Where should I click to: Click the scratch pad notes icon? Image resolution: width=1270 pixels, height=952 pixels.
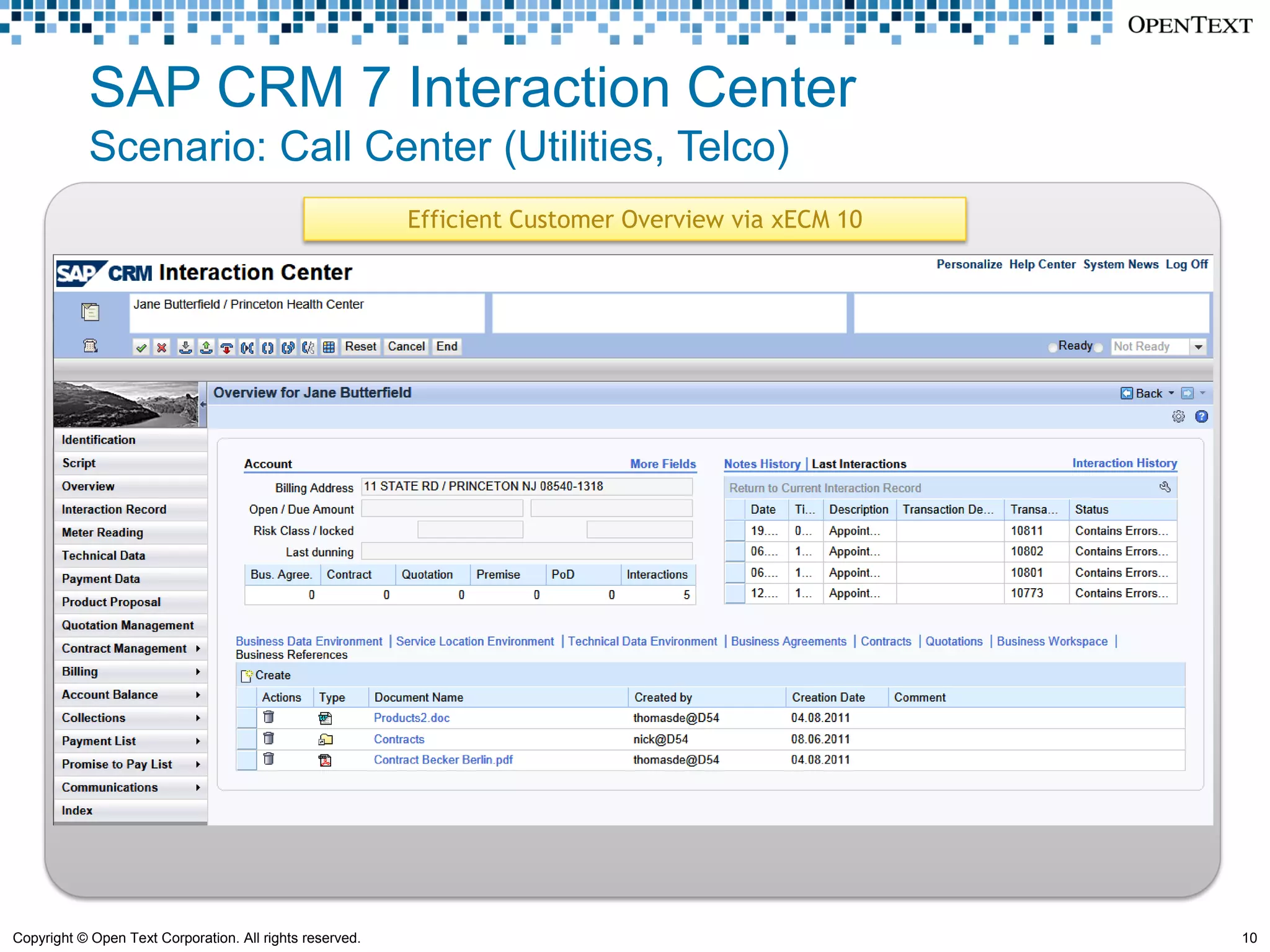tap(91, 312)
